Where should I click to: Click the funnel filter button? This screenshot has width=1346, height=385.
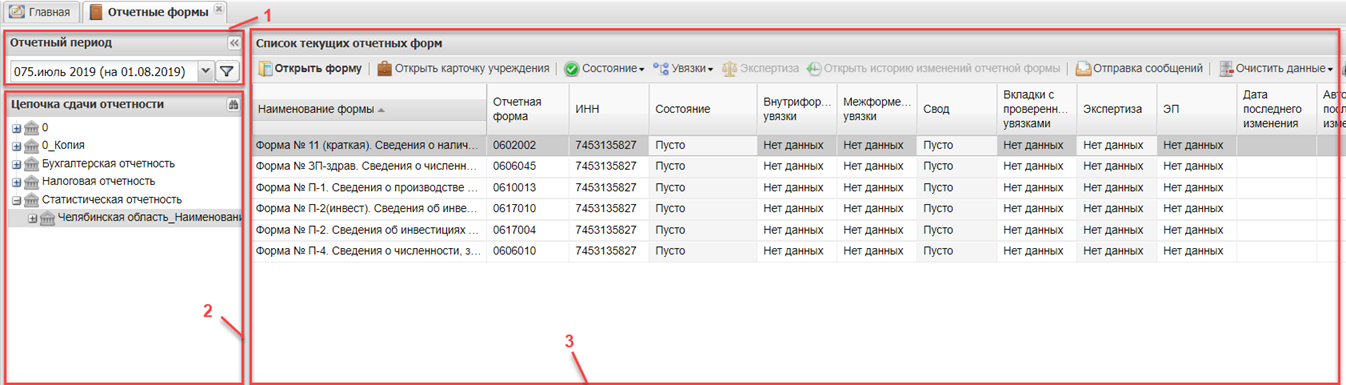coord(227,72)
